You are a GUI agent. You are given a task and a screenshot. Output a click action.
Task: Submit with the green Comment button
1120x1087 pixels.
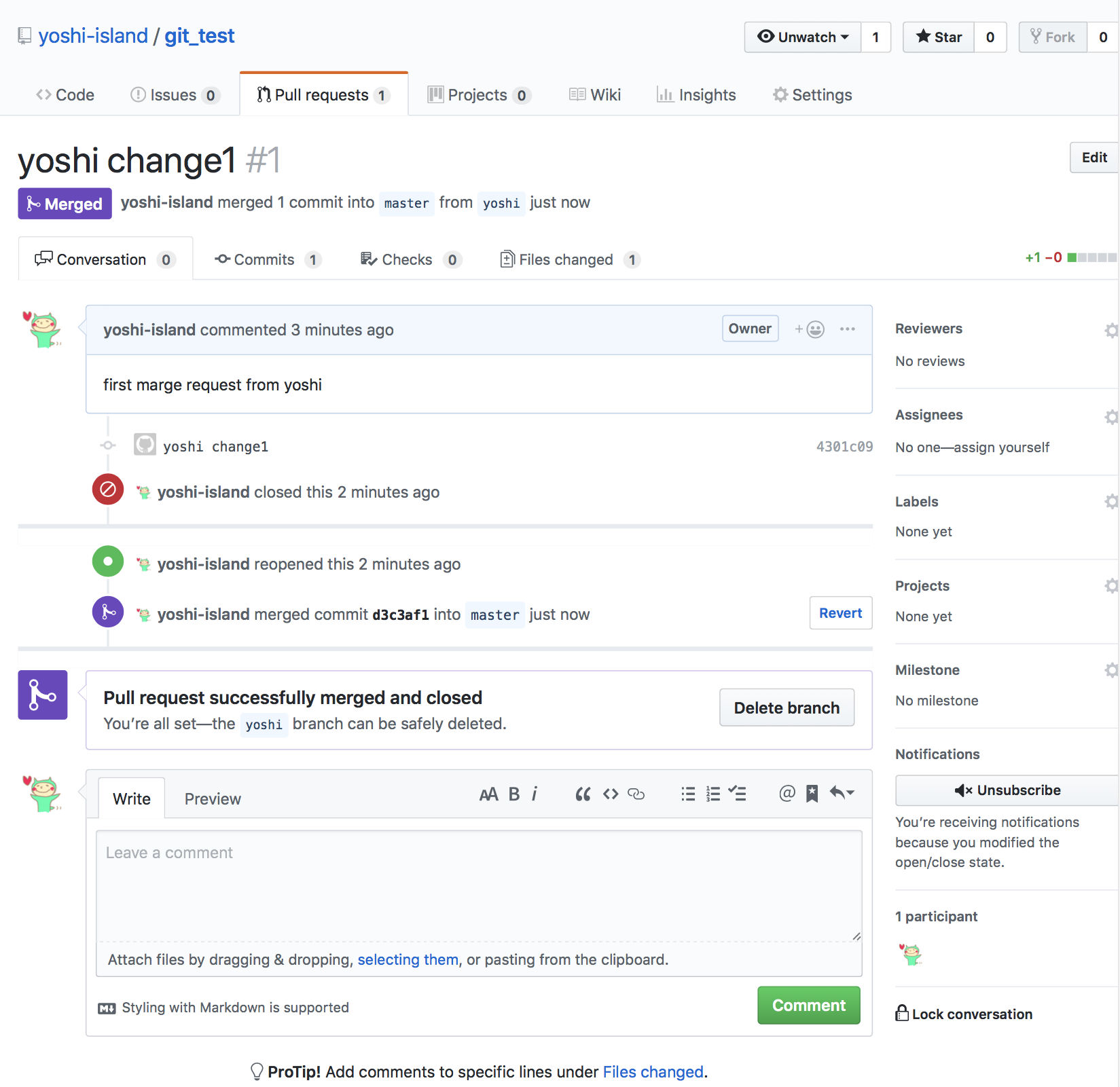809,1006
